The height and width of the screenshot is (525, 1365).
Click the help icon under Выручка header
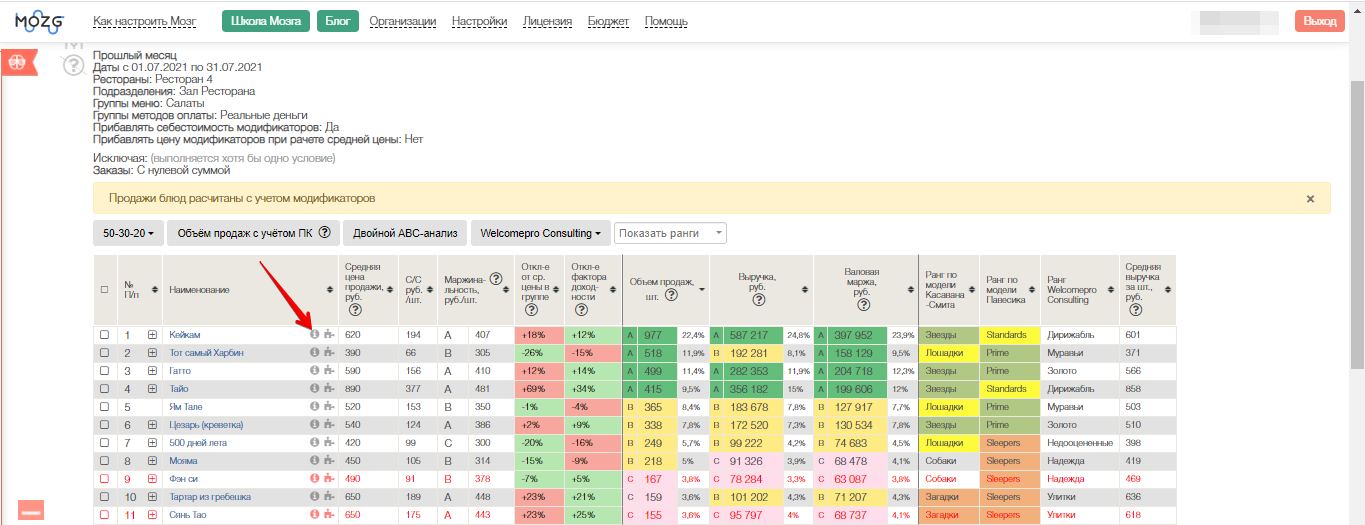(x=758, y=299)
